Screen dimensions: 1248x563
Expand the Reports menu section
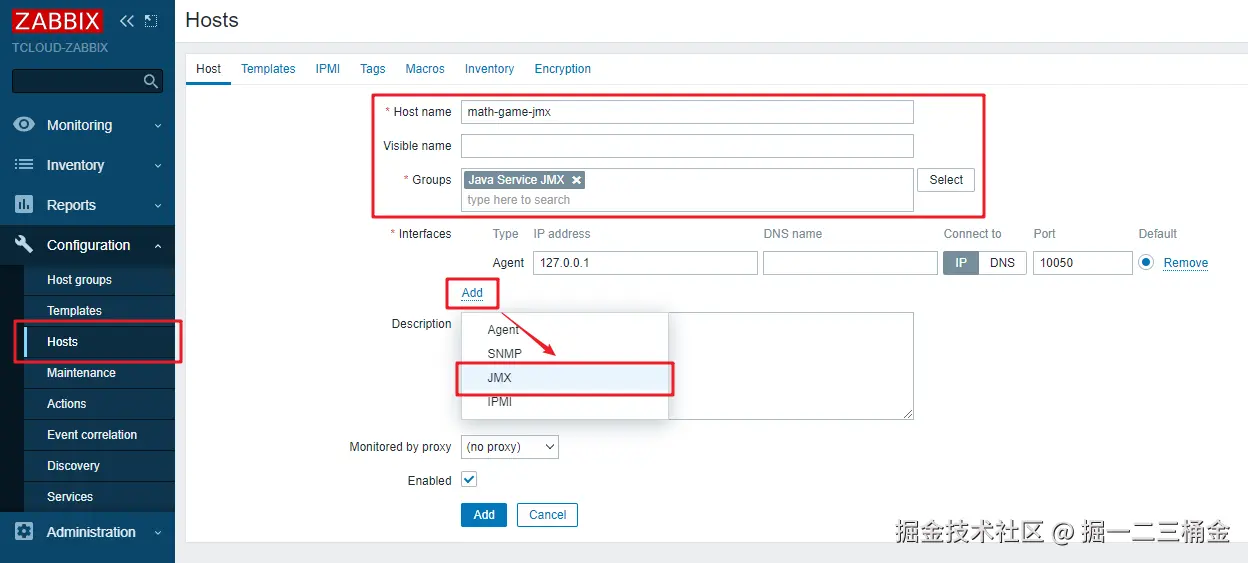coord(87,205)
